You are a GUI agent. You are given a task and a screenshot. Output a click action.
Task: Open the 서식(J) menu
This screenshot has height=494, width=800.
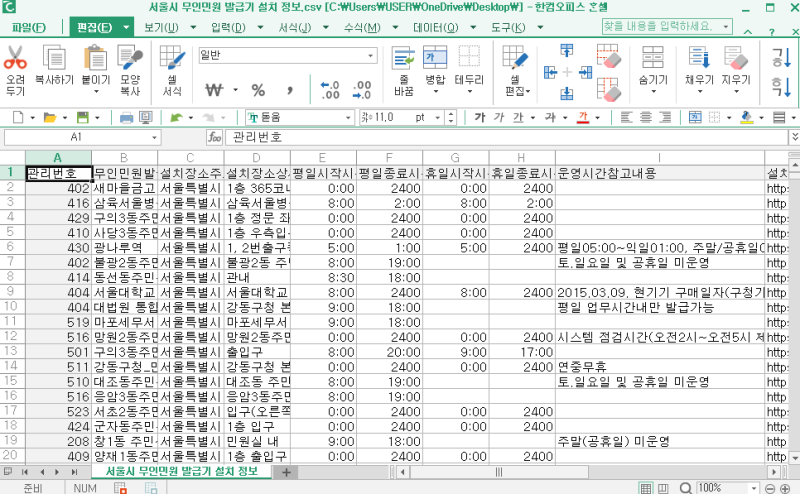tap(294, 27)
